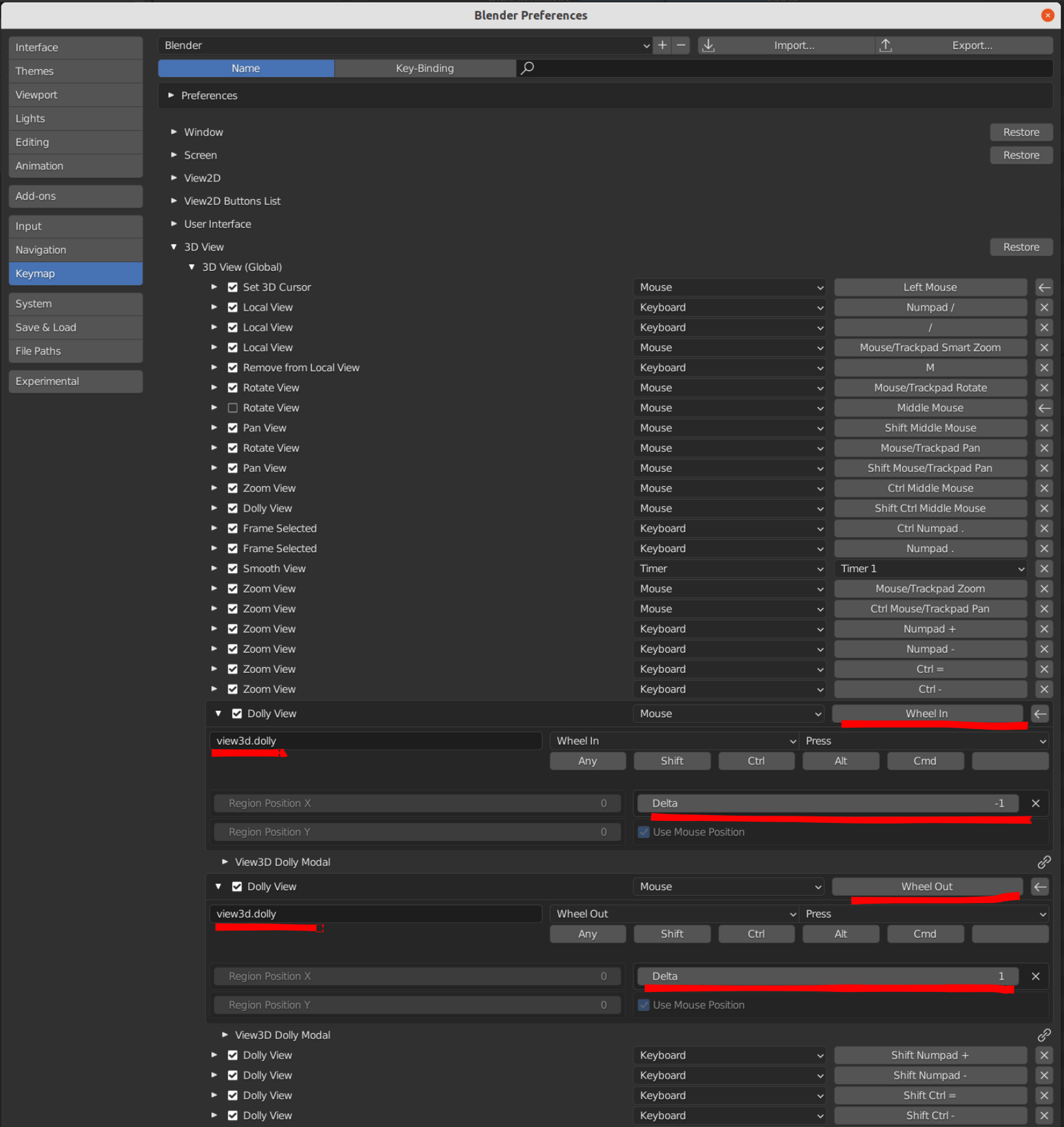Uncheck Use Mouse Position under Wheel In dolly
This screenshot has height=1127, width=1064.
click(644, 831)
